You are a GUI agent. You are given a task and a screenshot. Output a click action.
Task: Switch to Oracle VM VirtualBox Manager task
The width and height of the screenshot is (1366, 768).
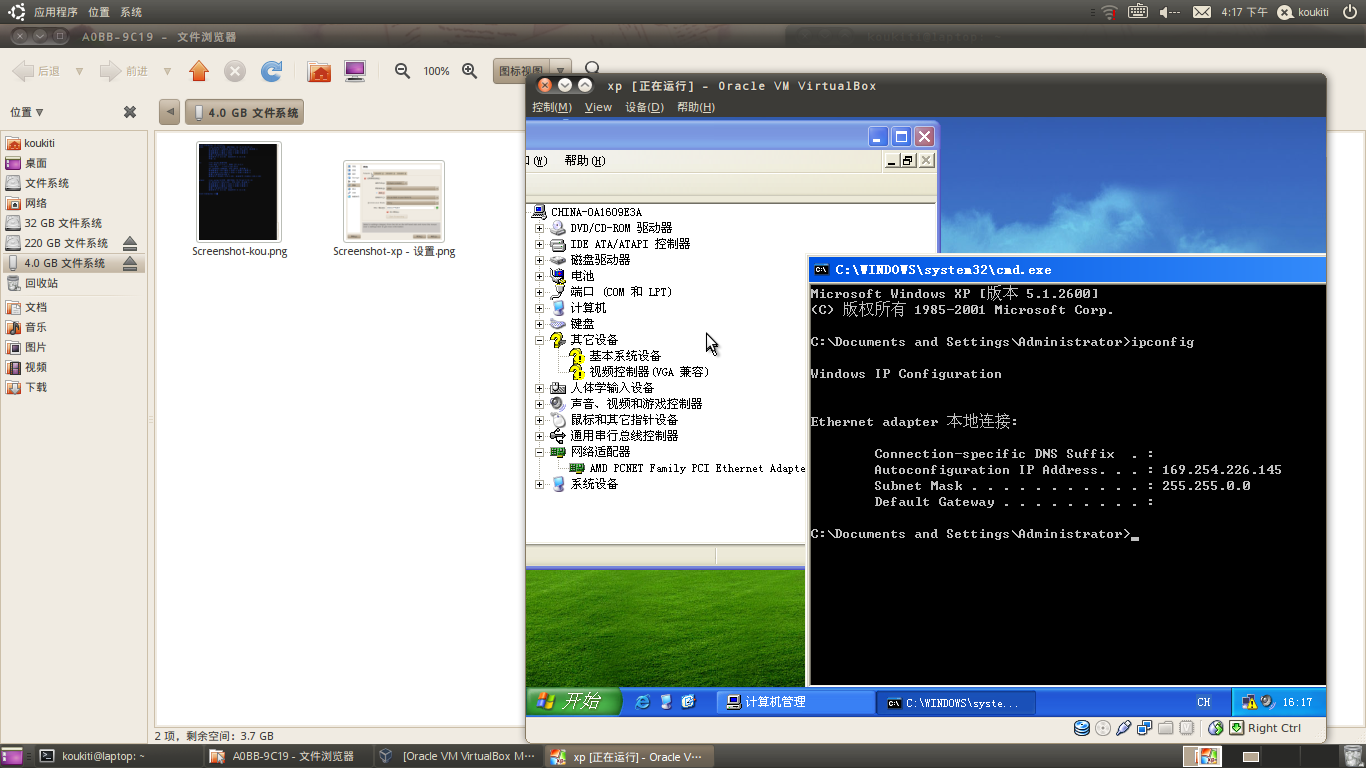tap(457, 756)
